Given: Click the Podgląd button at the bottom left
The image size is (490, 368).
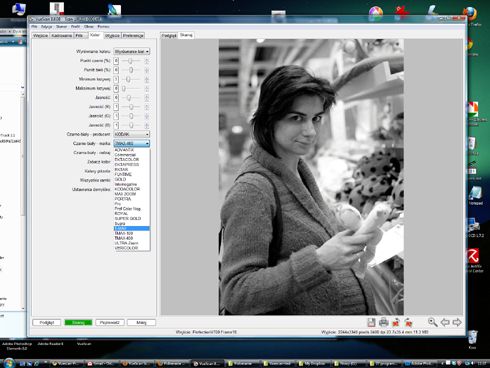Looking at the screenshot, I should [x=47, y=323].
